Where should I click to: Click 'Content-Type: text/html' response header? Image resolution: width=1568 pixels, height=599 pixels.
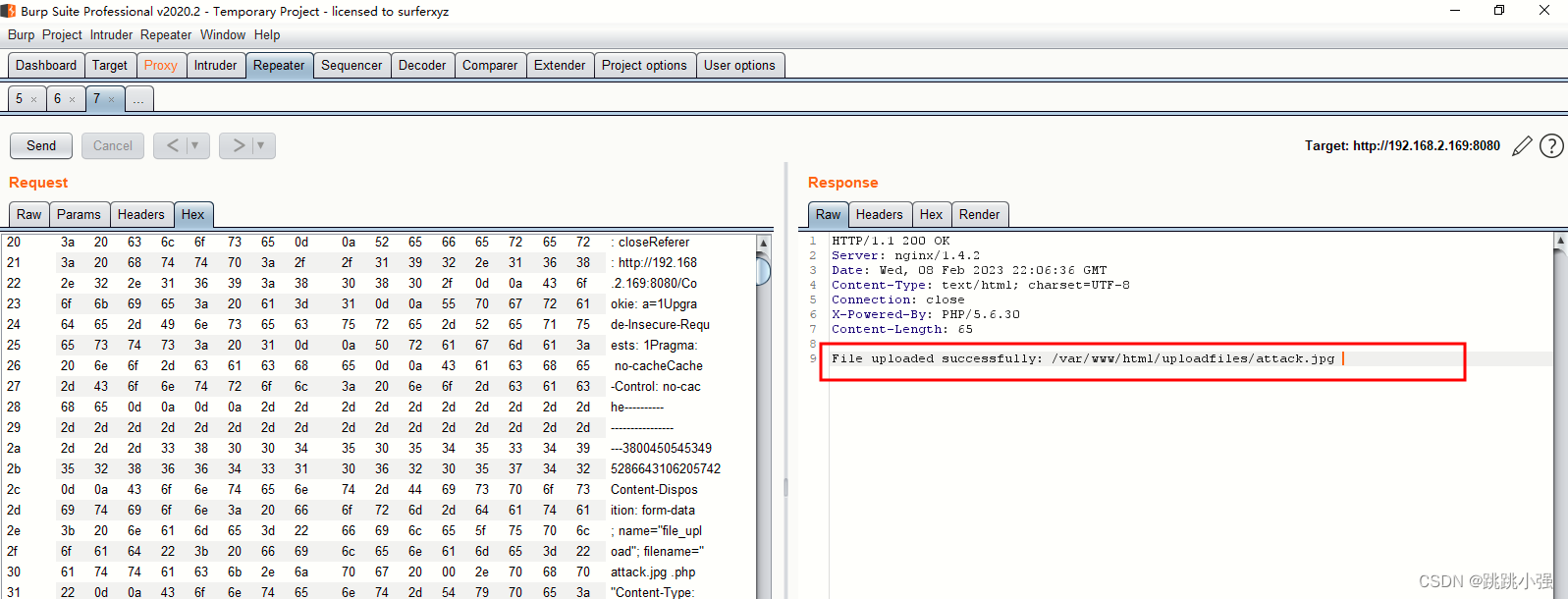point(981,285)
